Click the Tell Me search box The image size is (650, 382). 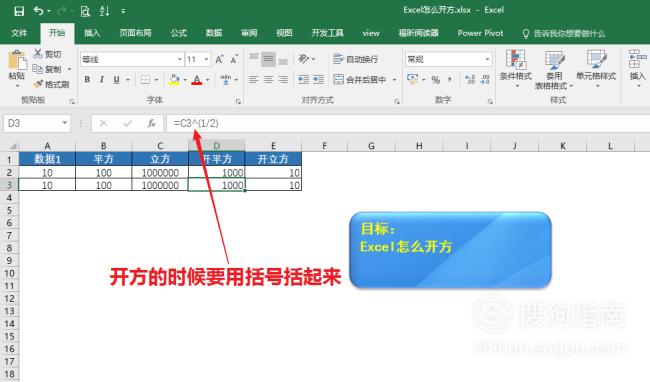coord(564,33)
